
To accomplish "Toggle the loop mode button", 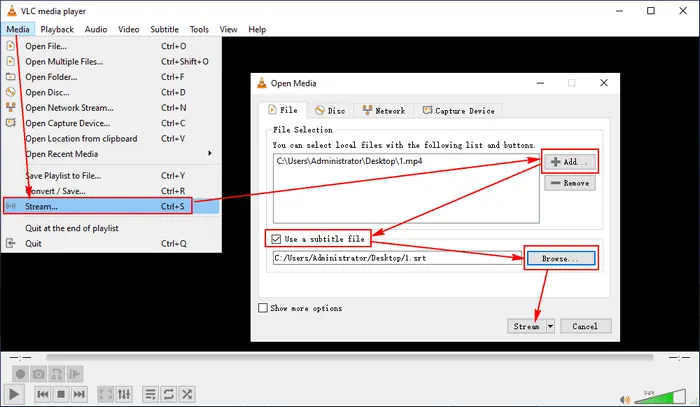I will (169, 394).
